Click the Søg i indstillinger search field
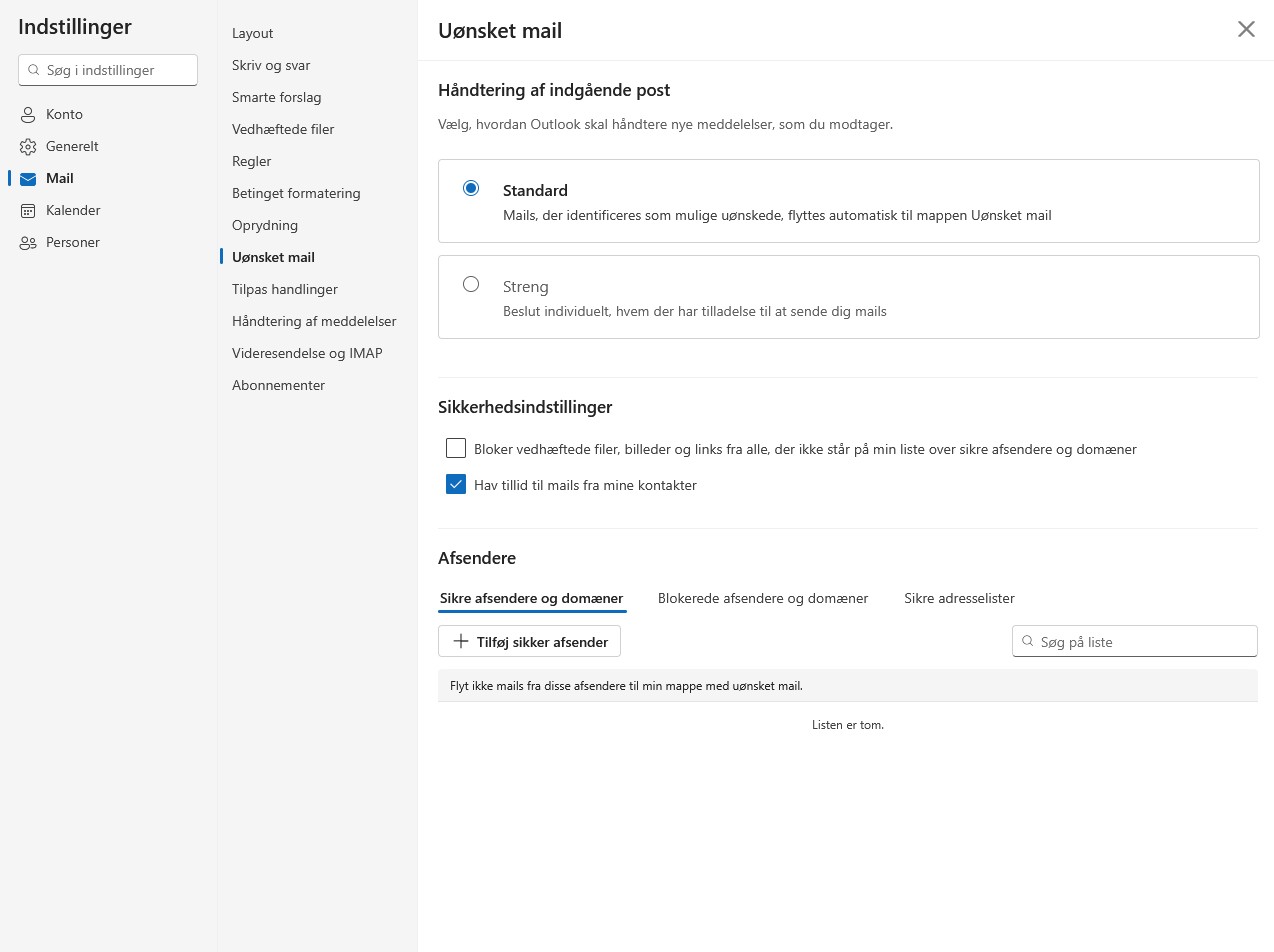 tap(108, 70)
